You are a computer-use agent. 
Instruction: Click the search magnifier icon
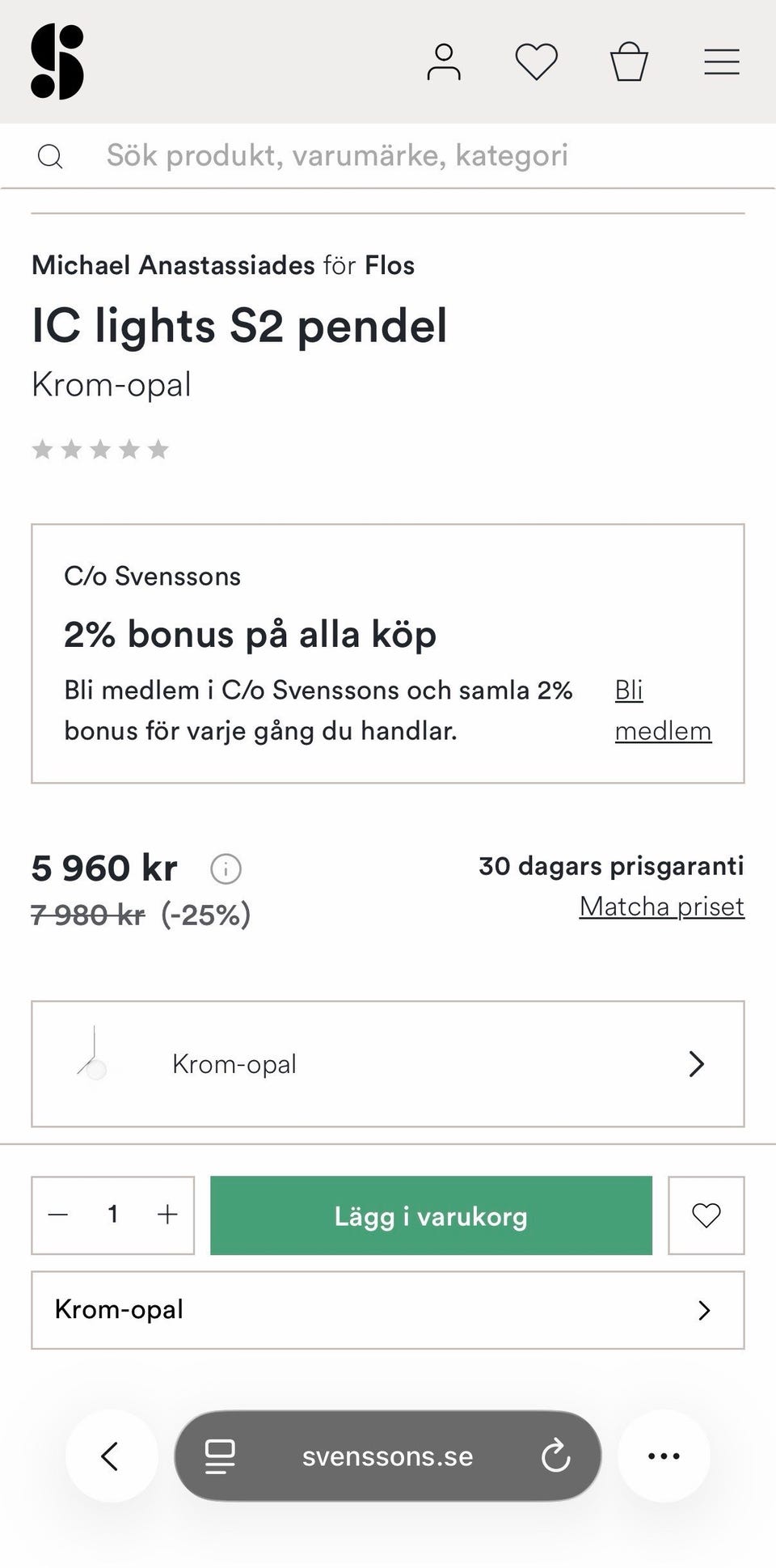click(50, 156)
